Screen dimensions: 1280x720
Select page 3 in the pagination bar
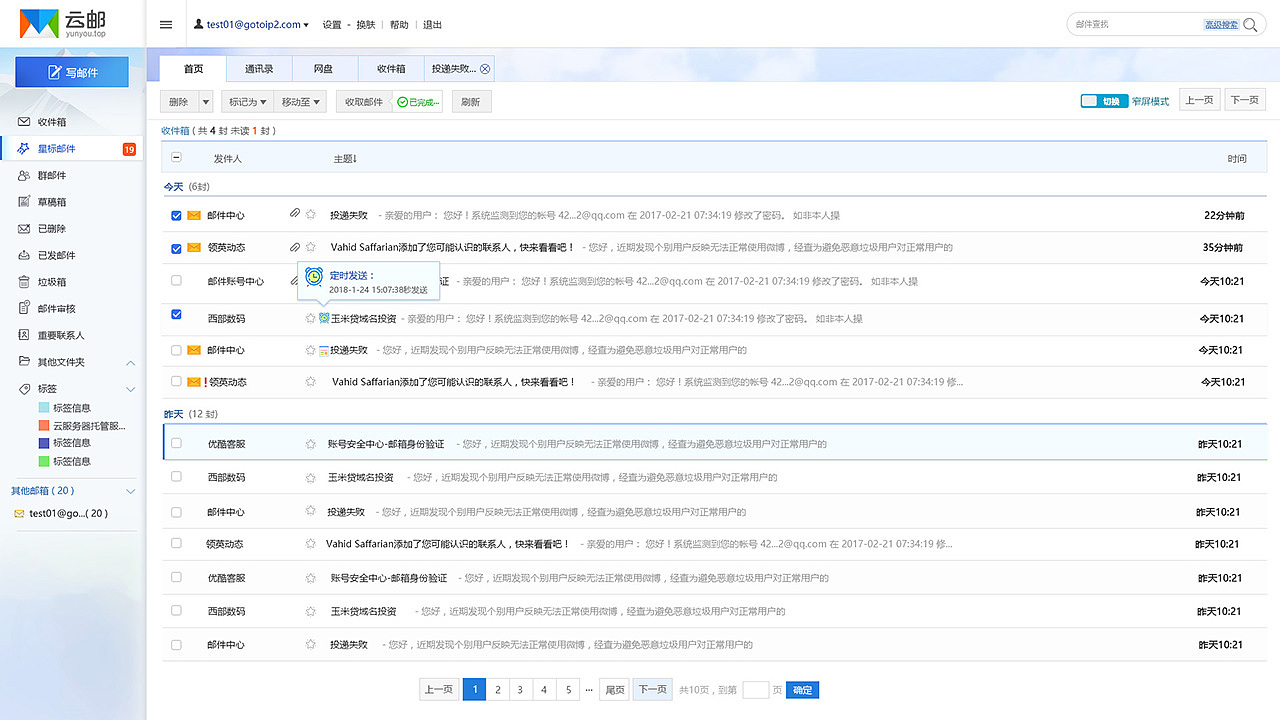(521, 689)
